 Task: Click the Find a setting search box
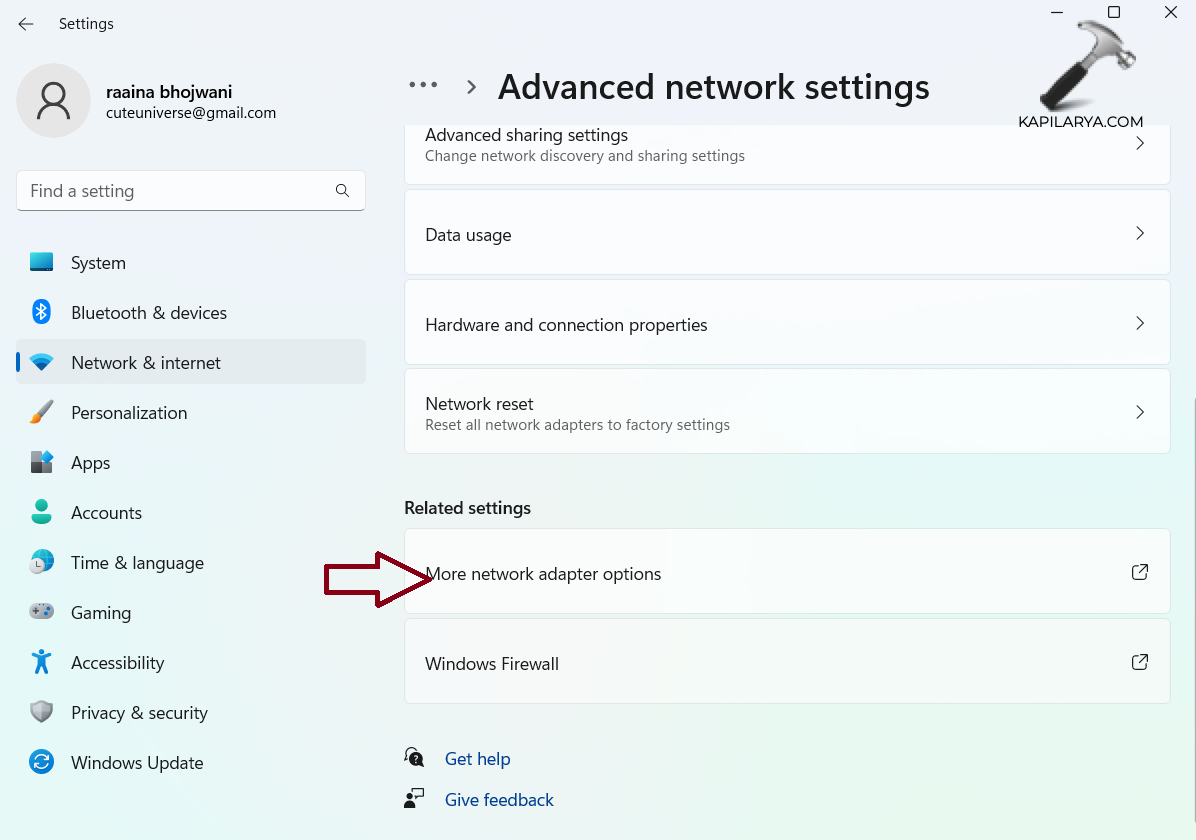(x=180, y=191)
